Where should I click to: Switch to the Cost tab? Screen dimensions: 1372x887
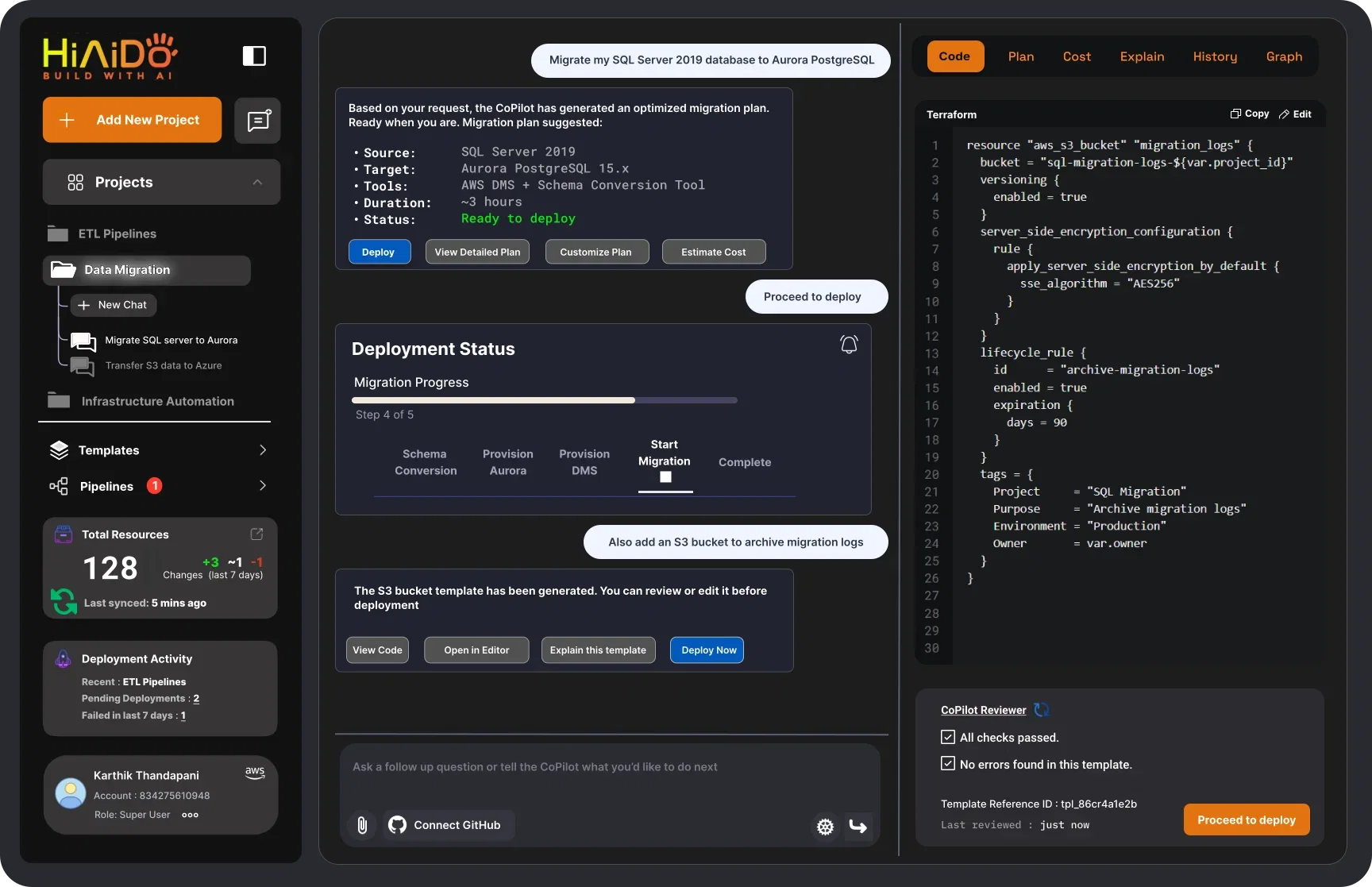(x=1077, y=56)
